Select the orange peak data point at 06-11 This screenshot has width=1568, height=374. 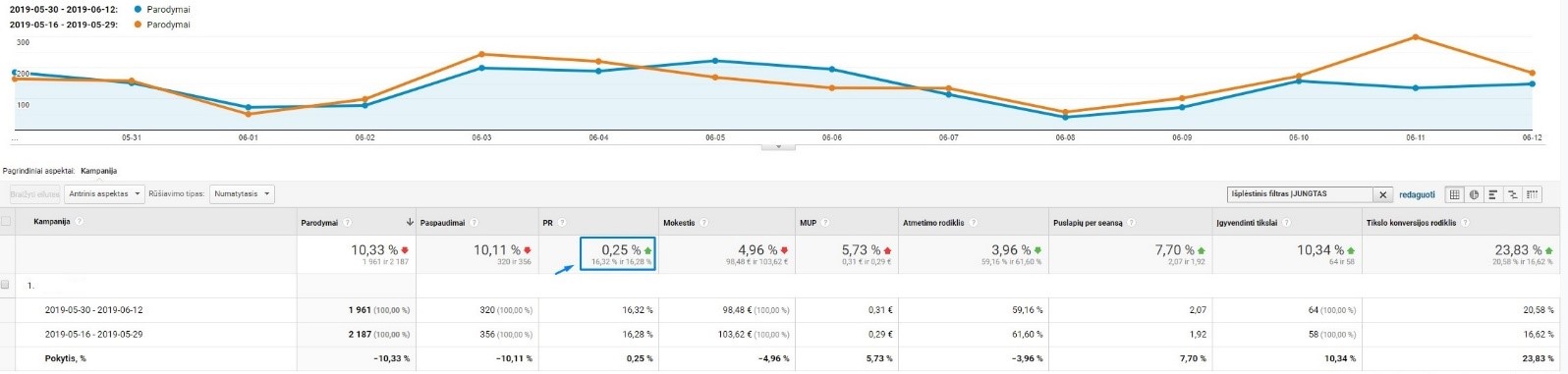(x=1415, y=37)
